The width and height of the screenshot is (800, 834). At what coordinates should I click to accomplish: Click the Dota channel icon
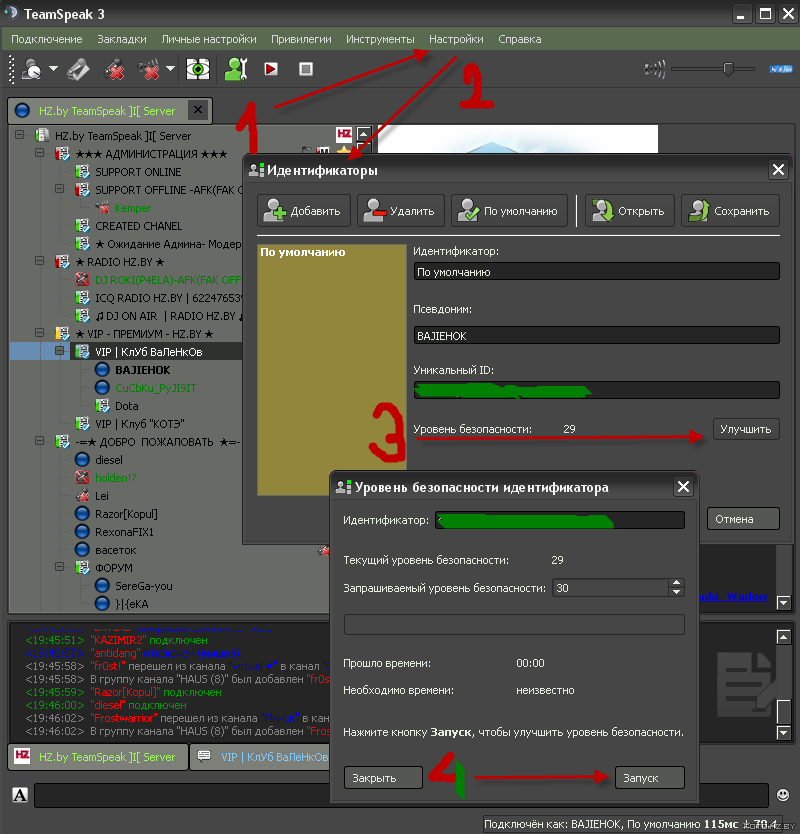[102, 406]
